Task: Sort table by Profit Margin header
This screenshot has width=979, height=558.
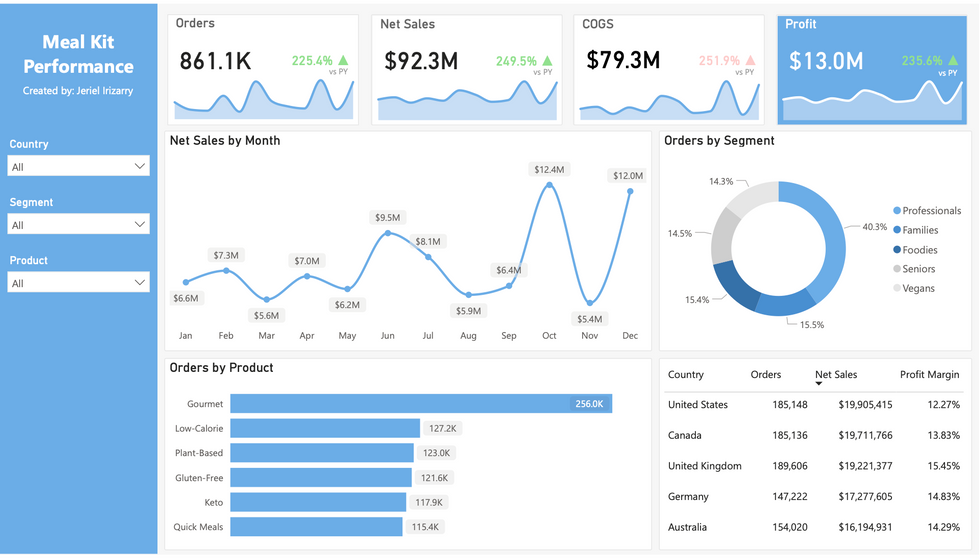Action: (x=929, y=374)
